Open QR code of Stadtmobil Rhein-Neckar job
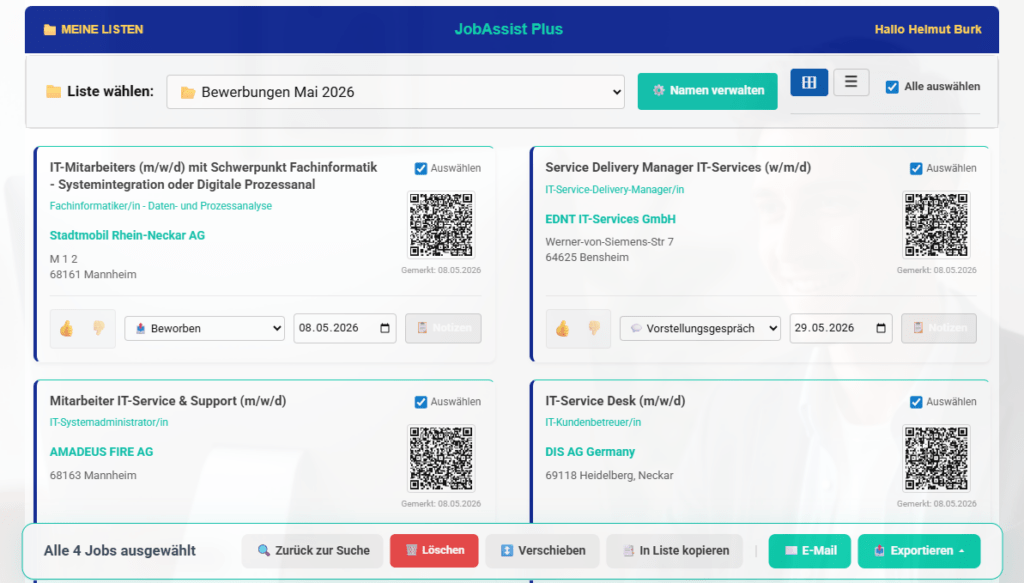Image resolution: width=1024 pixels, height=583 pixels. pyautogui.click(x=441, y=225)
